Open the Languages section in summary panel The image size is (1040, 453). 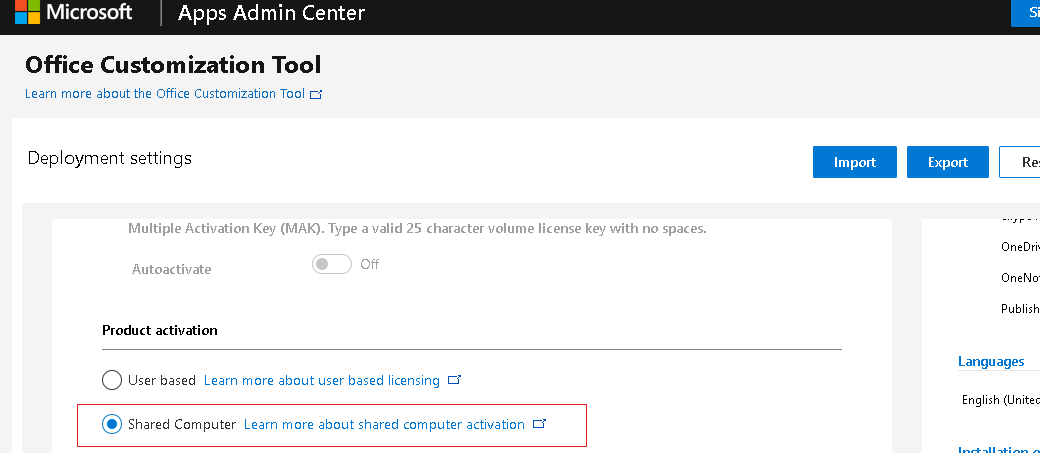[991, 361]
